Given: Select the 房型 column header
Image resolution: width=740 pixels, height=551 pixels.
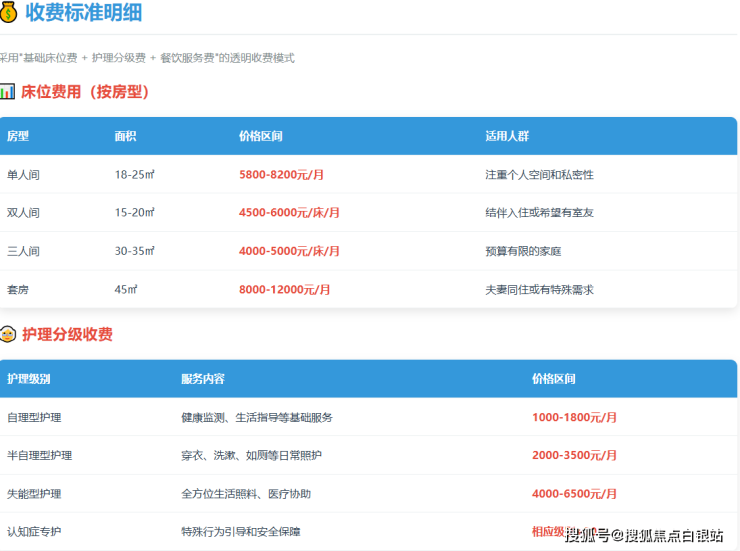Looking at the screenshot, I should (x=18, y=136).
